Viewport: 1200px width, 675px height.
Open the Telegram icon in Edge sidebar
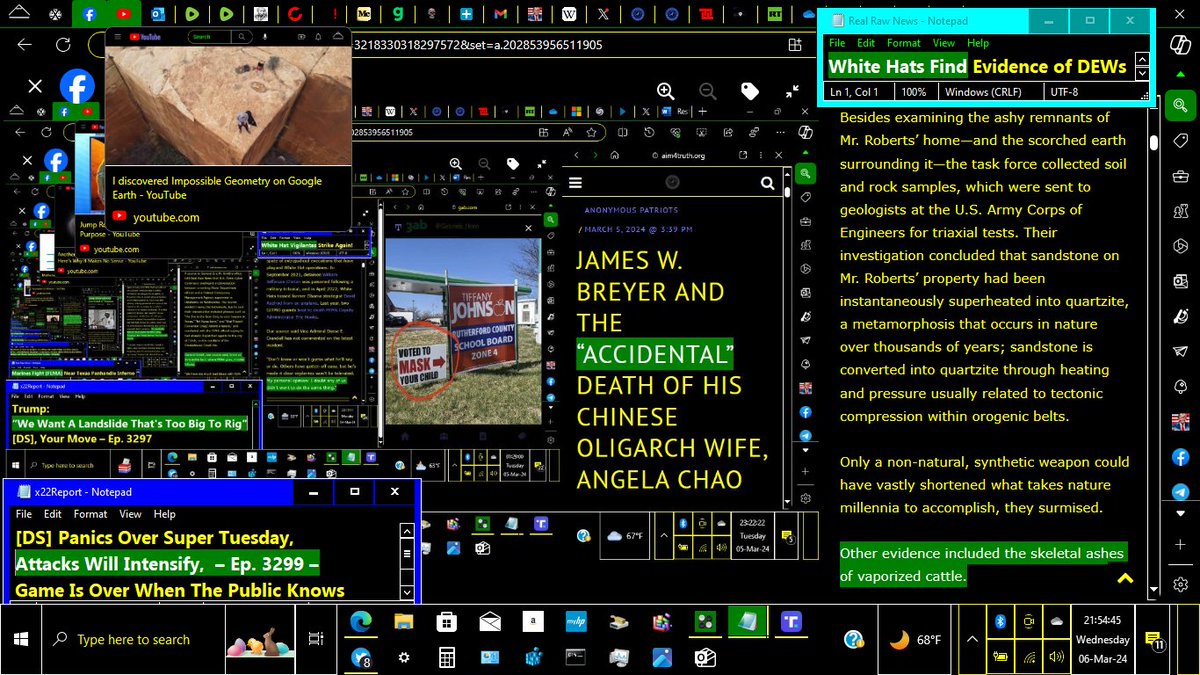1180,492
